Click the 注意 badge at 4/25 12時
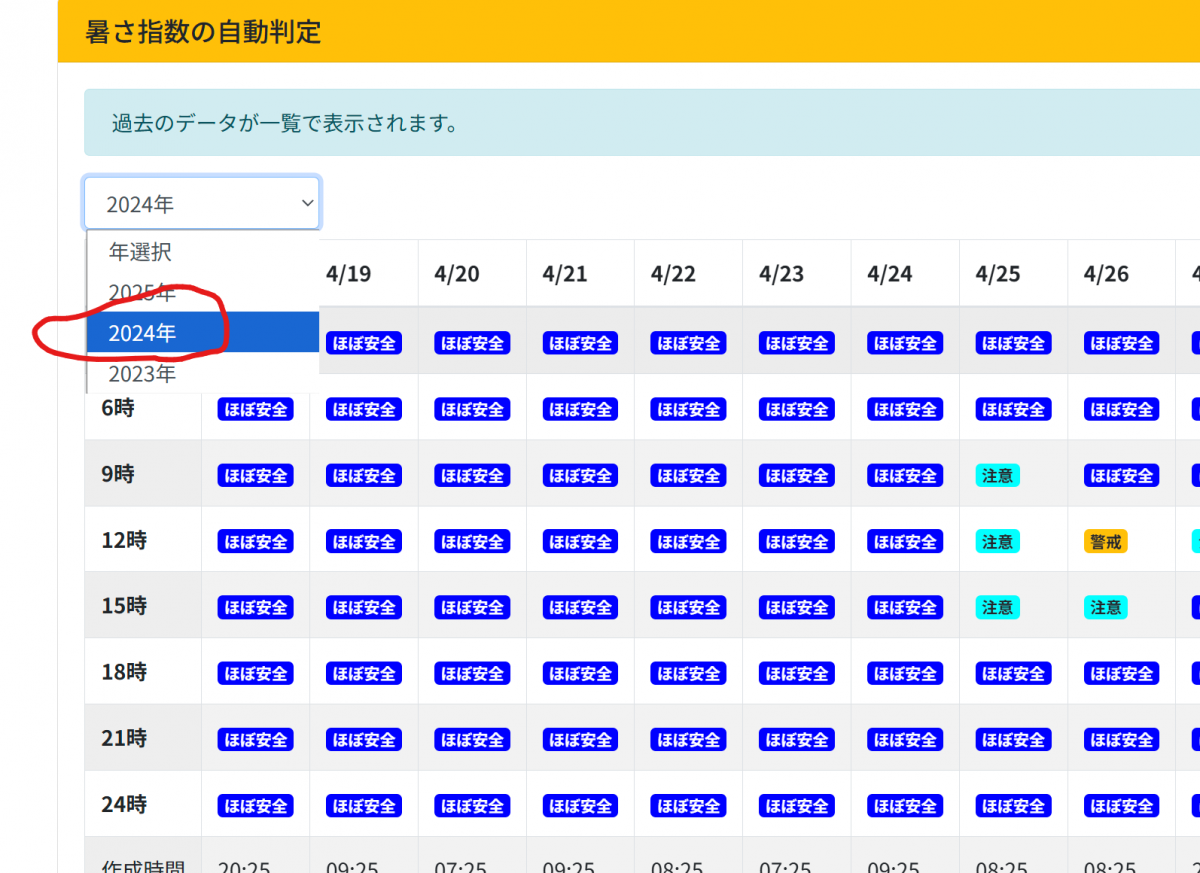 pos(997,541)
